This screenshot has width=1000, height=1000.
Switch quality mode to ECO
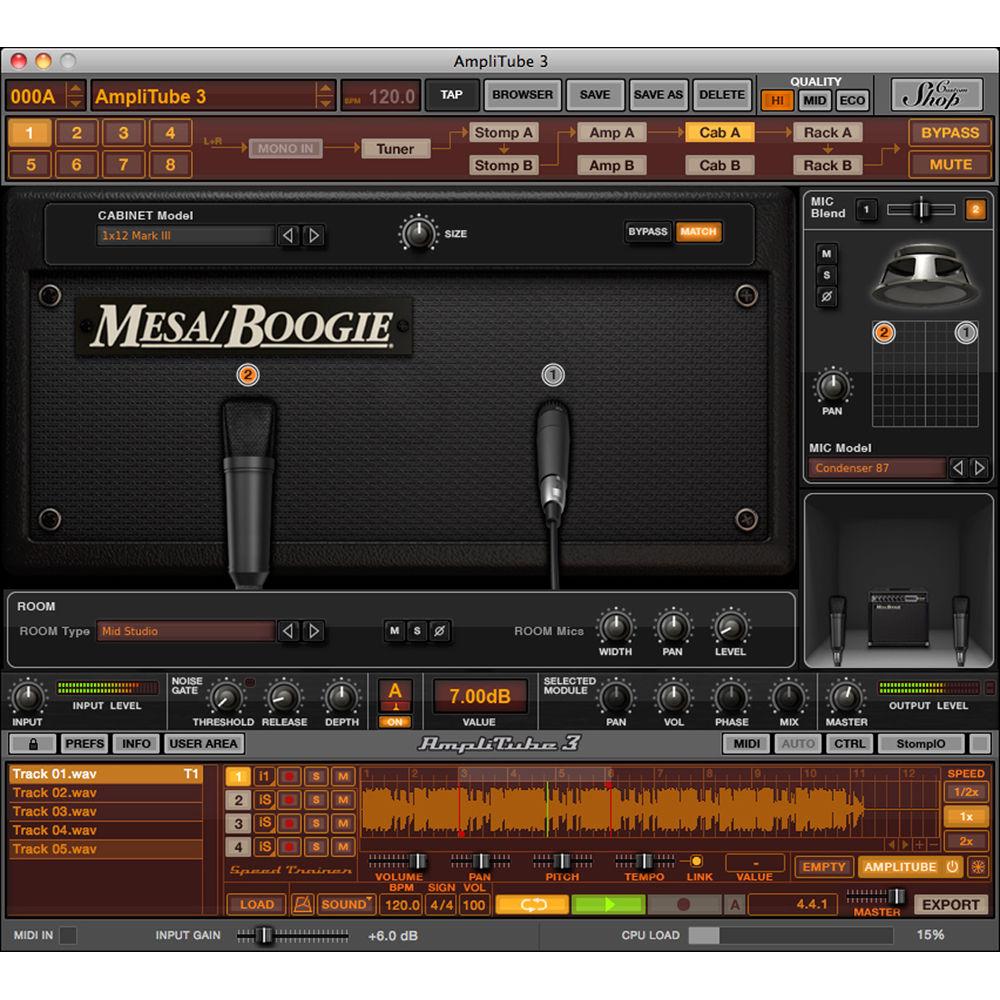[x=851, y=100]
